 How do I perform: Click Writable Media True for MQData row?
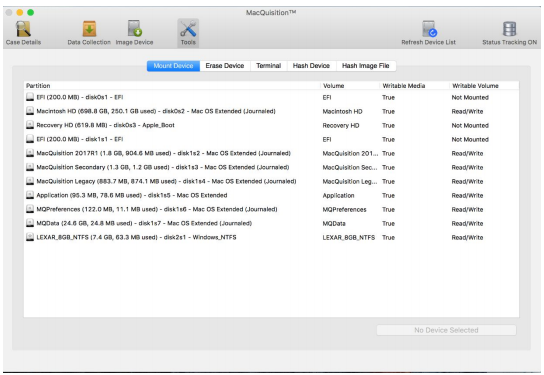pyautogui.click(x=389, y=223)
